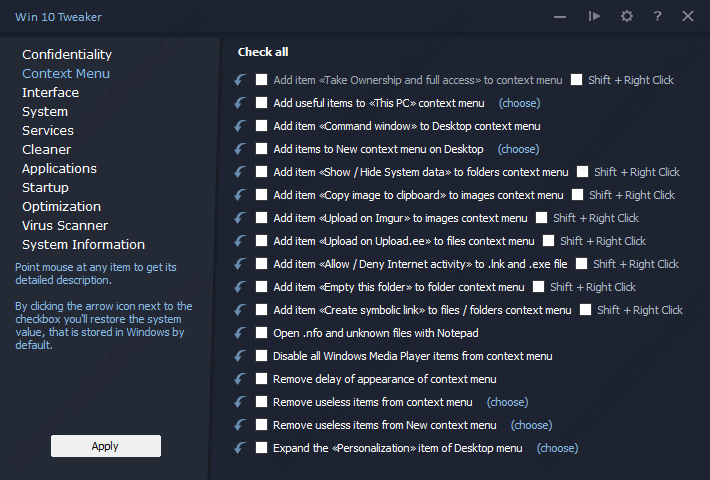This screenshot has height=480, width=710.
Task: Check Copy image to clipboard option
Action: tap(261, 195)
